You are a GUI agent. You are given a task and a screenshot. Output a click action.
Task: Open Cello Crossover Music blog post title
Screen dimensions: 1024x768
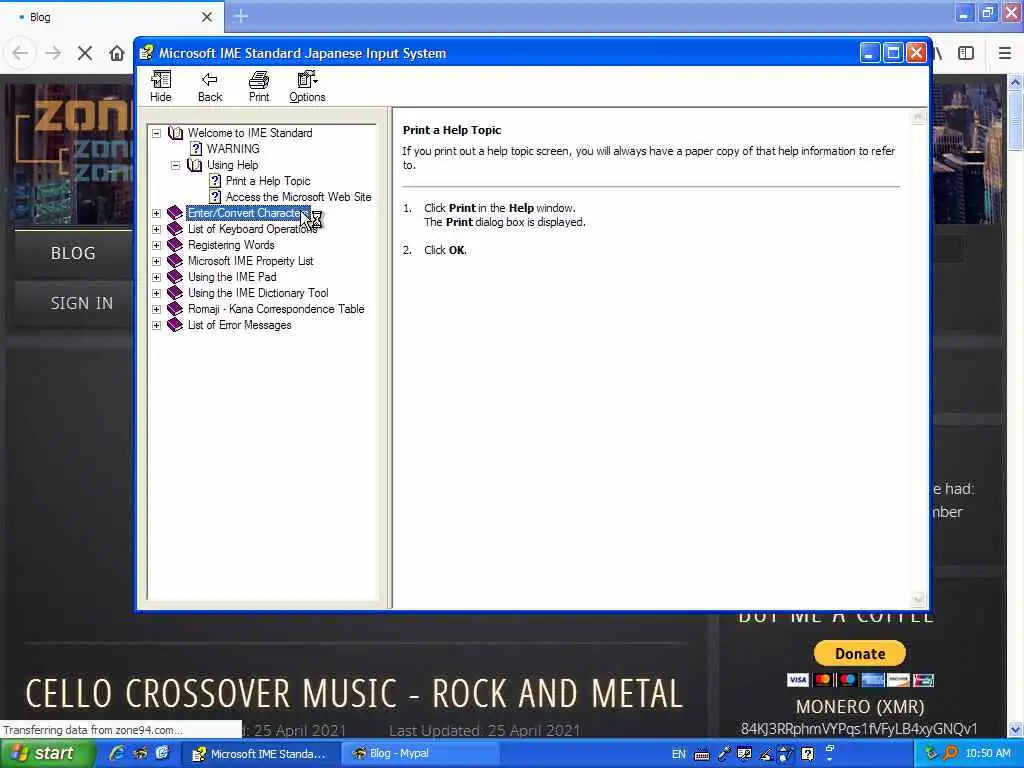tap(354, 694)
